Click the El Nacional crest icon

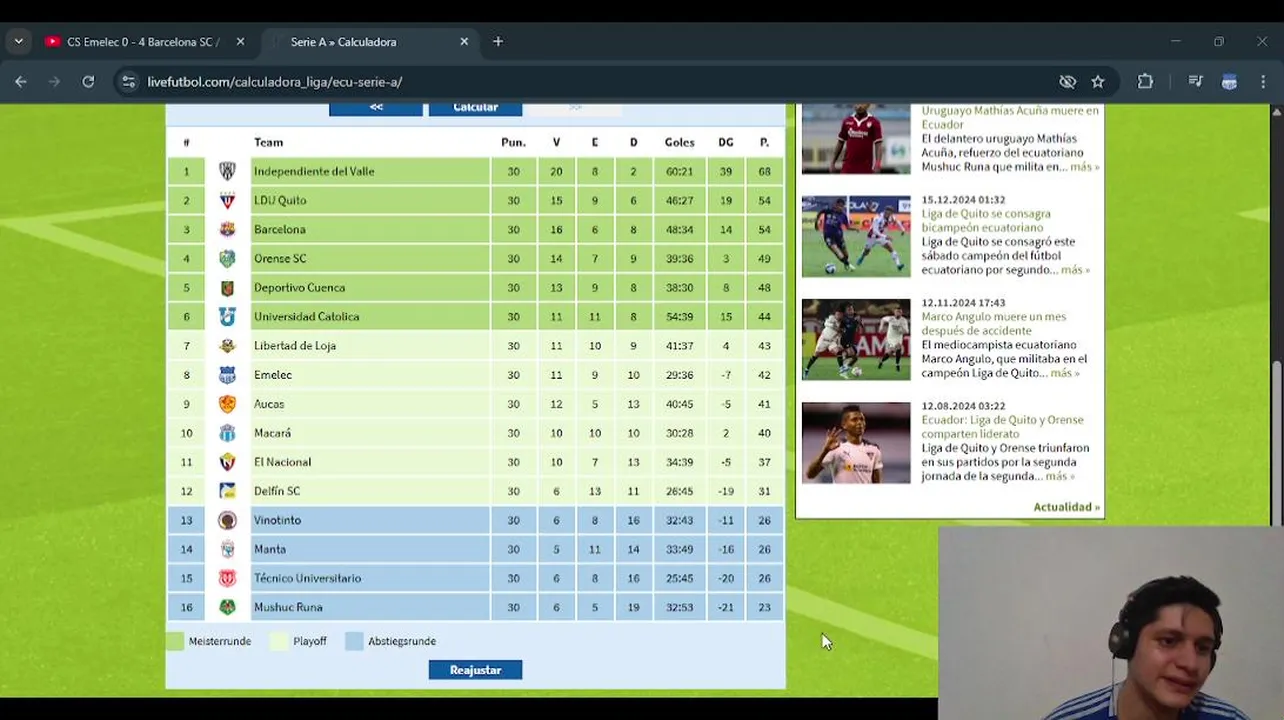(x=227, y=462)
